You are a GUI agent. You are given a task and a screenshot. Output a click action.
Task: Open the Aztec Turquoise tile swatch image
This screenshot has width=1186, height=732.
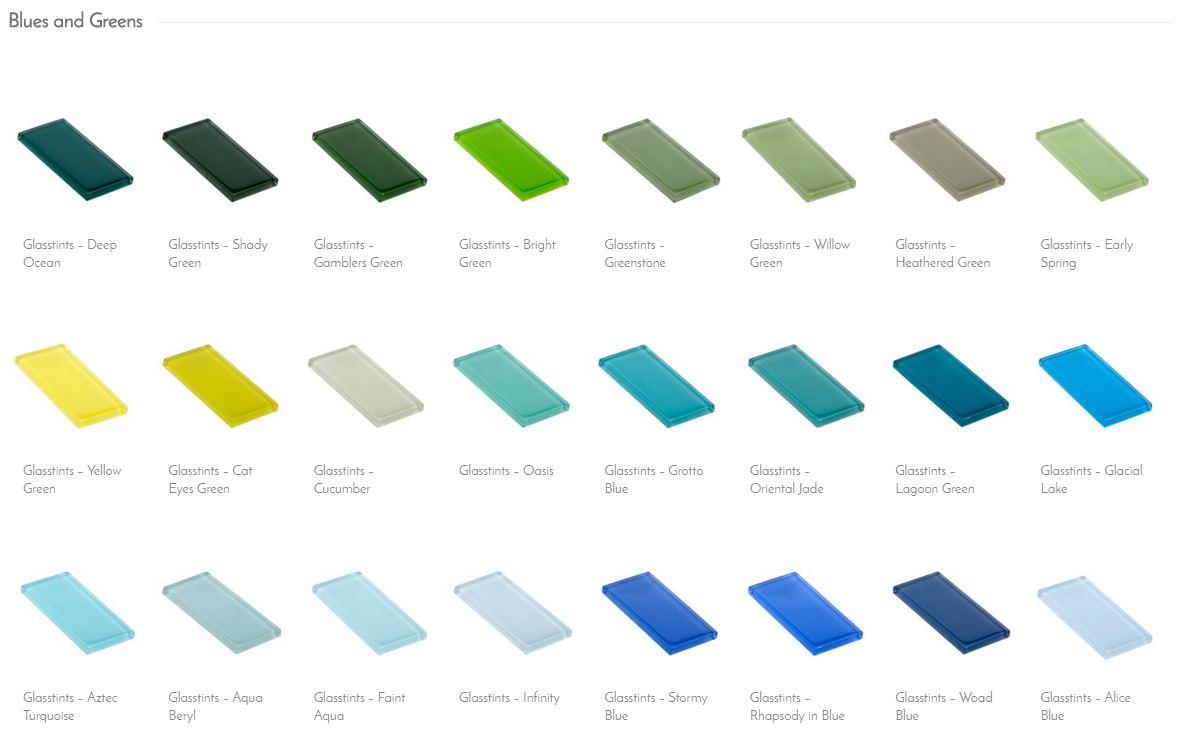77,613
